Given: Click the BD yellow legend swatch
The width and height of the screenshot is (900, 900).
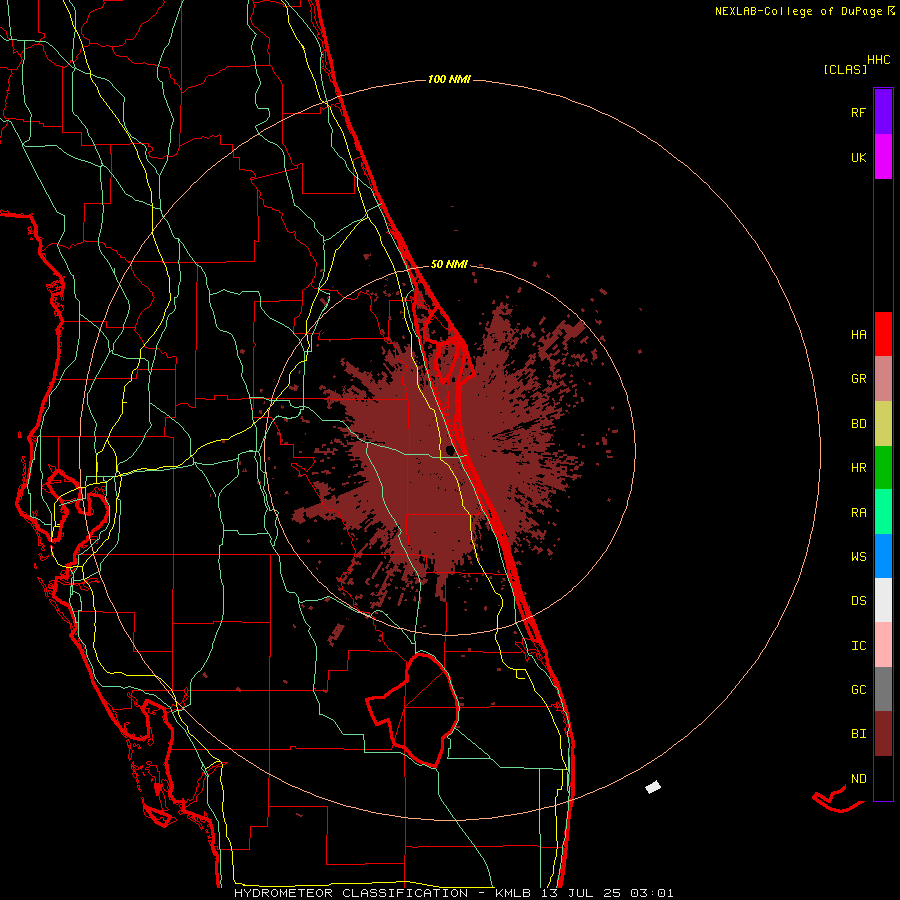Looking at the screenshot, I should 883,424.
